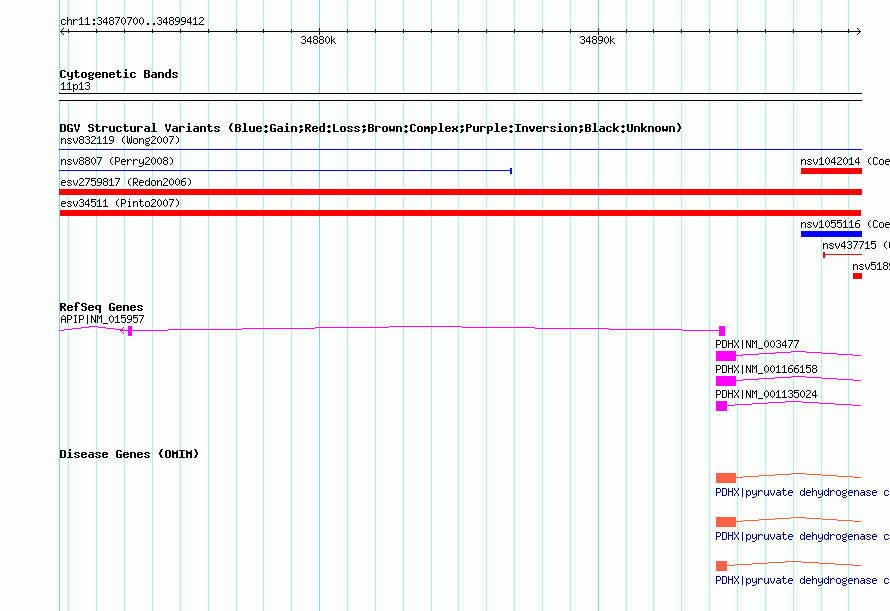The image size is (890, 611).
Task: Click the APIP exon at the right intron end
Action: (722, 331)
